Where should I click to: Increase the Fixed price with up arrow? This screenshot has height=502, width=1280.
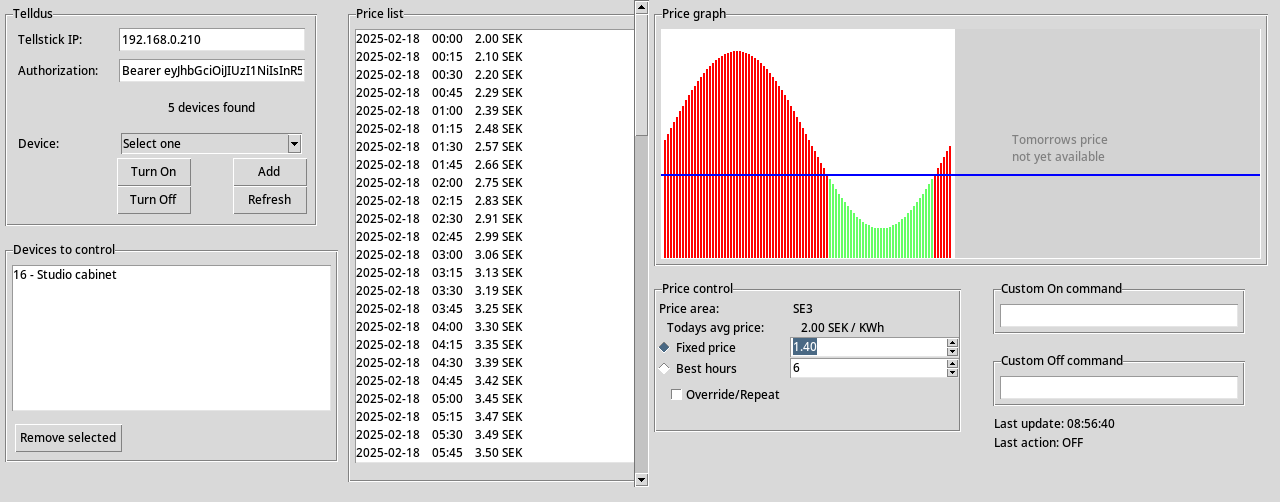tap(952, 342)
